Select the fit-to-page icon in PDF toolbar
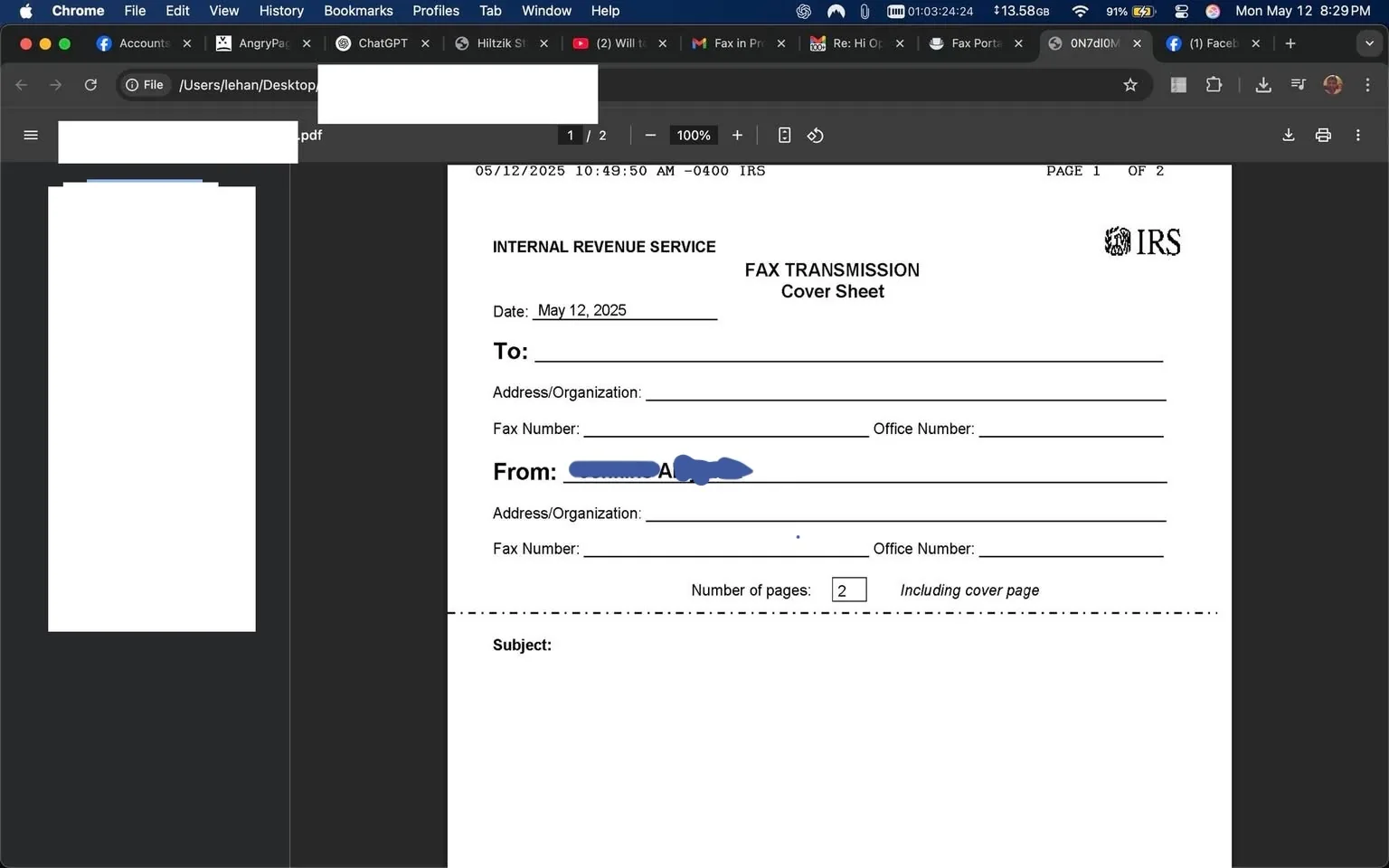This screenshot has height=868, width=1389. tap(783, 135)
